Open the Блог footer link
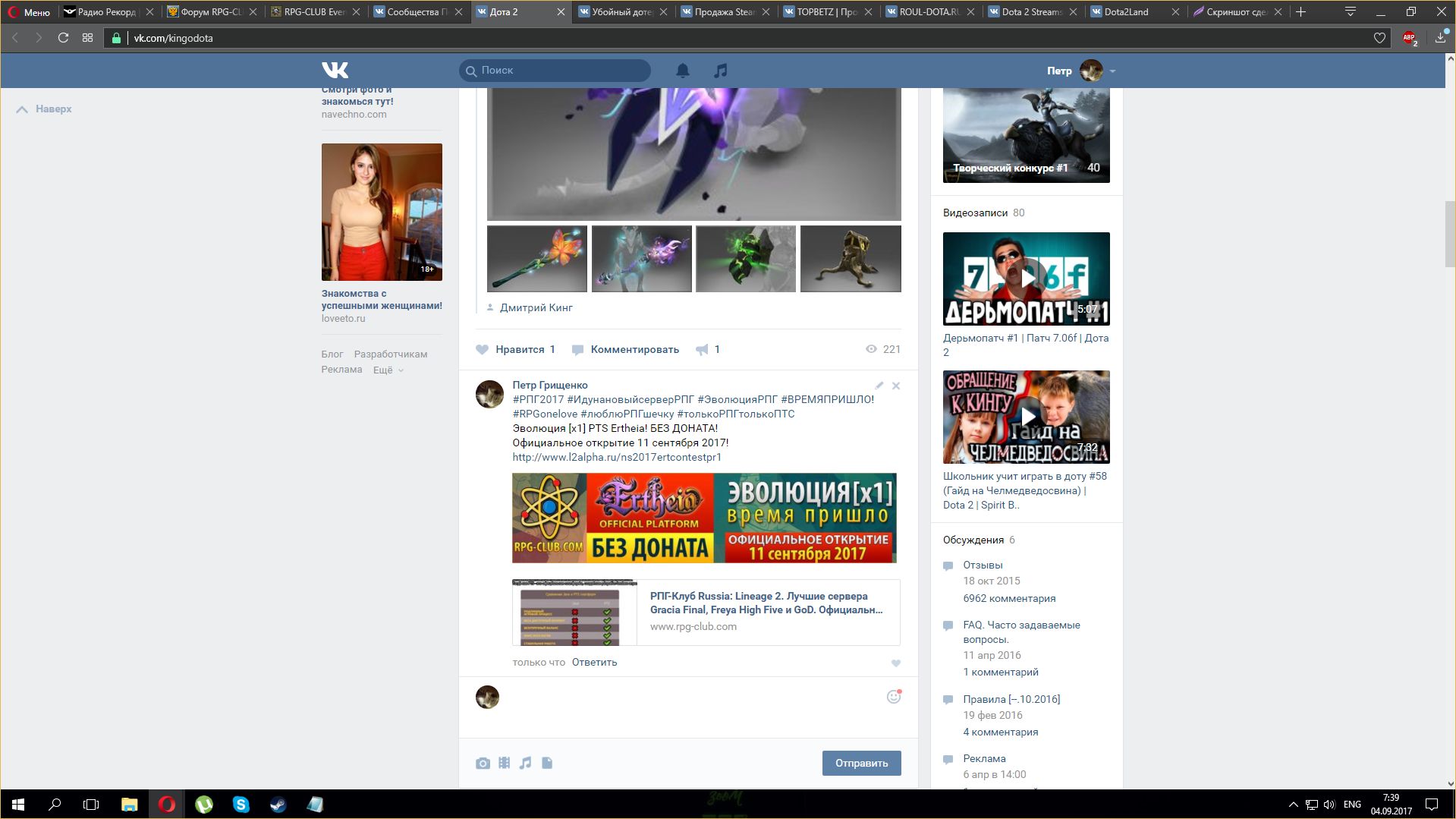The image size is (1456, 819). 332,354
